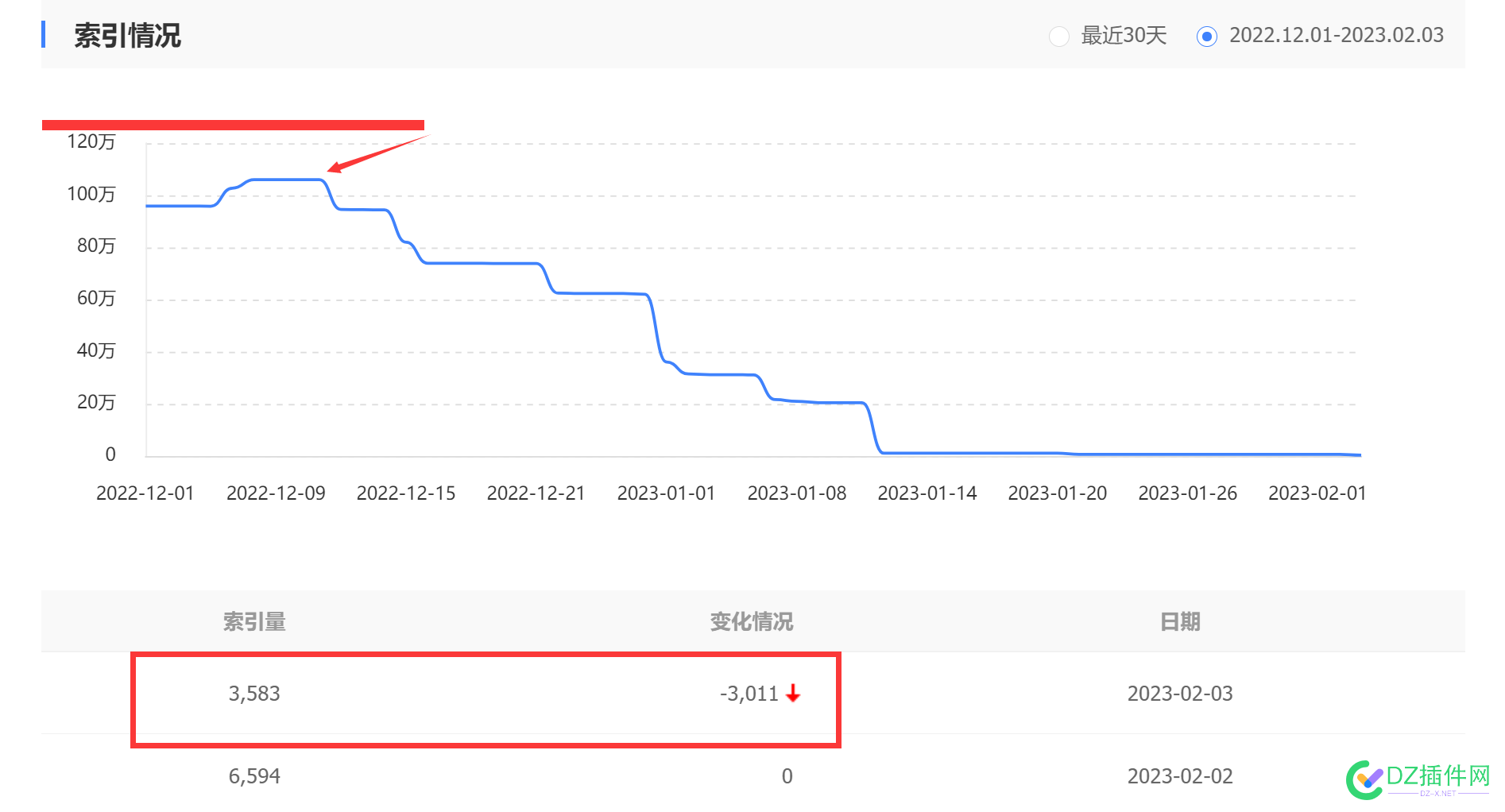Click the 2022-12-01 x-axis label
Image resolution: width=1505 pixels, height=812 pixels.
(x=145, y=493)
